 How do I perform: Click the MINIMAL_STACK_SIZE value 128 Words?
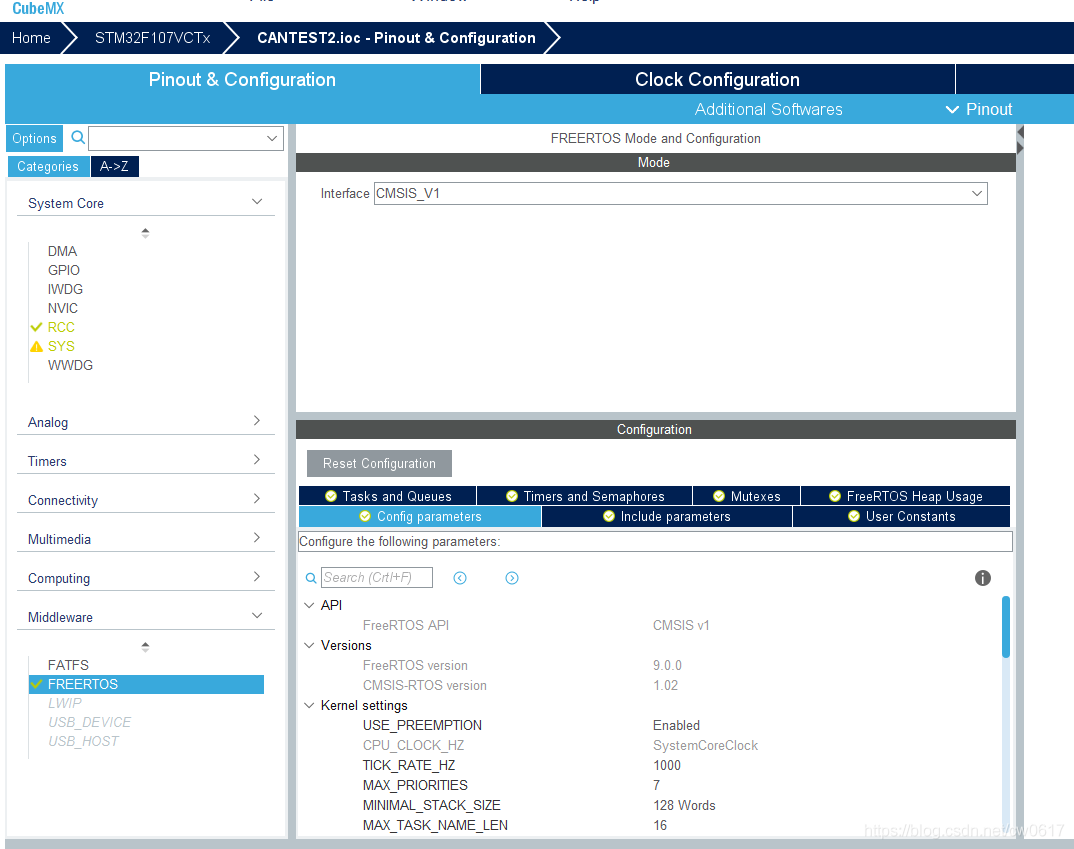coord(684,805)
